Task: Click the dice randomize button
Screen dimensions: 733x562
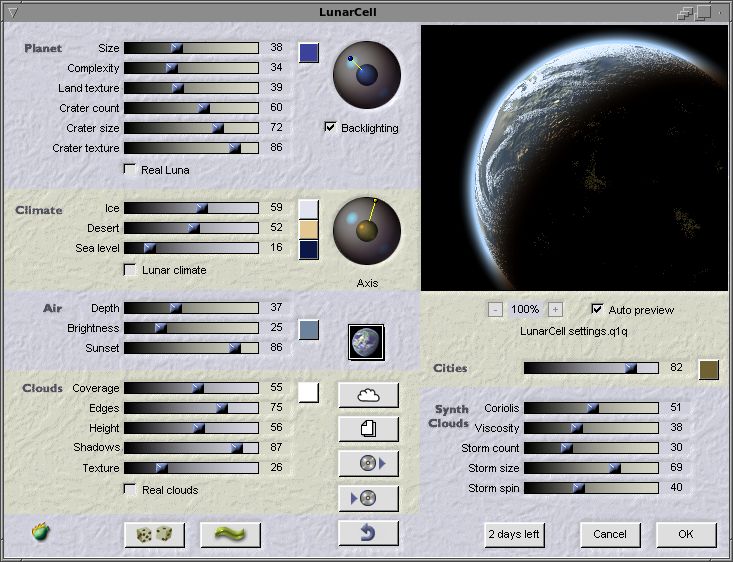Action: click(x=155, y=534)
